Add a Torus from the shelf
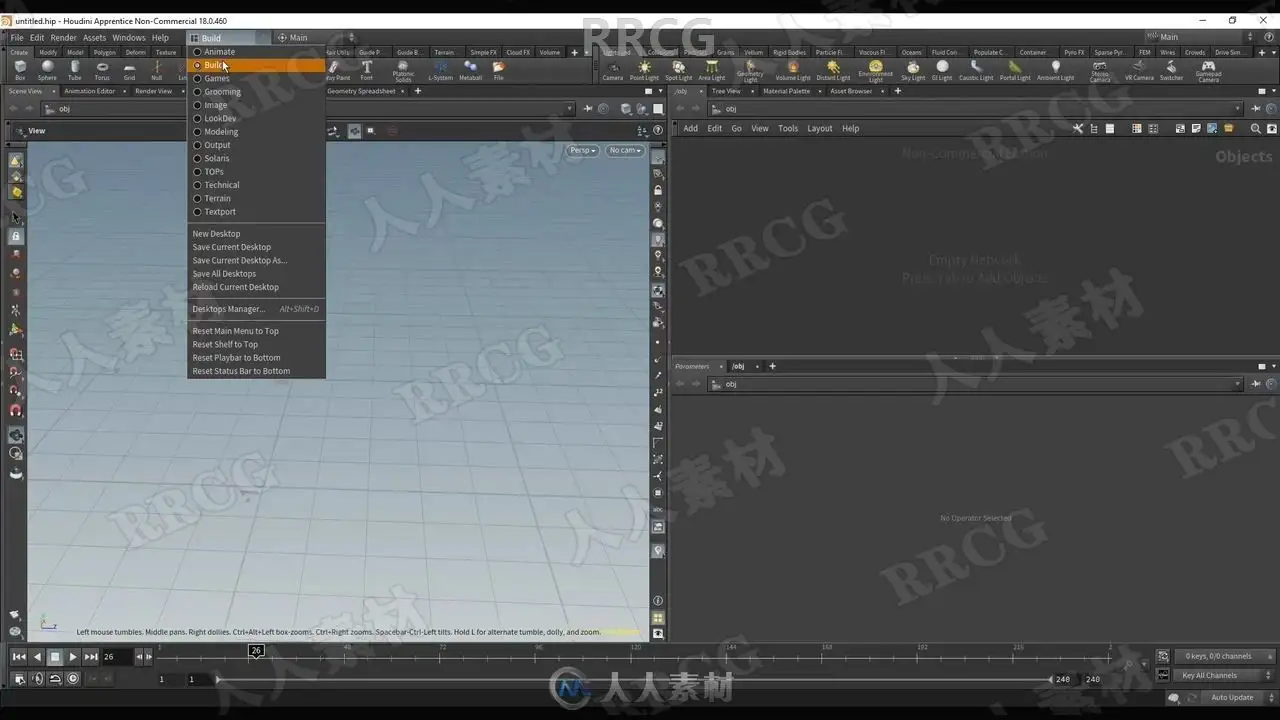Viewport: 1280px width, 720px height. click(x=102, y=70)
